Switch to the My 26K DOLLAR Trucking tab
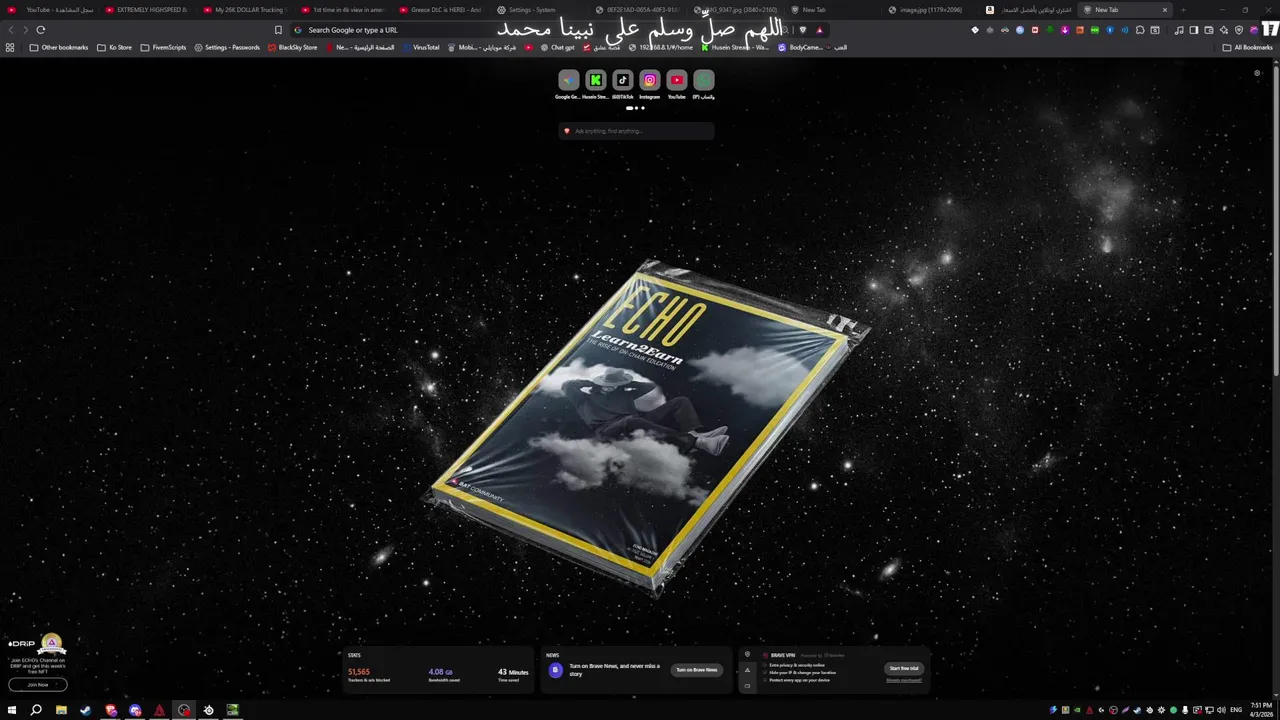 [x=245, y=10]
